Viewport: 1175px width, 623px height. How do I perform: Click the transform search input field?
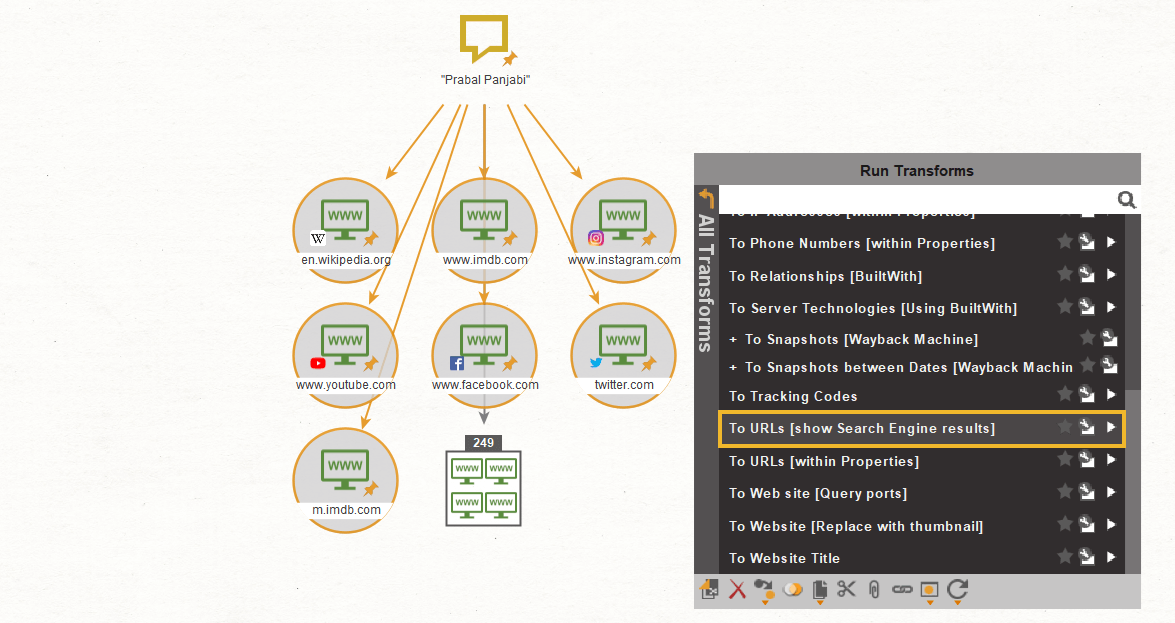[917, 199]
